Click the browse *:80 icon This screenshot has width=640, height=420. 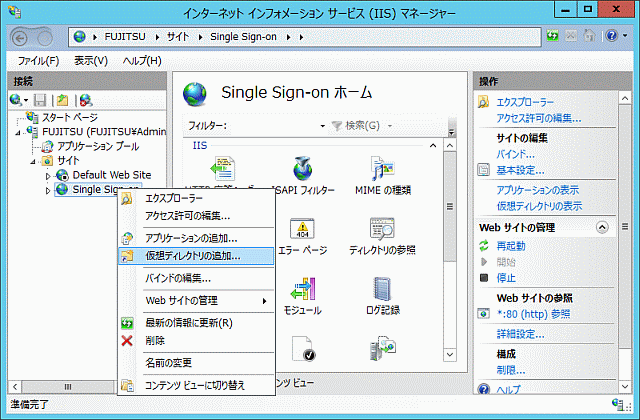(x=484, y=314)
